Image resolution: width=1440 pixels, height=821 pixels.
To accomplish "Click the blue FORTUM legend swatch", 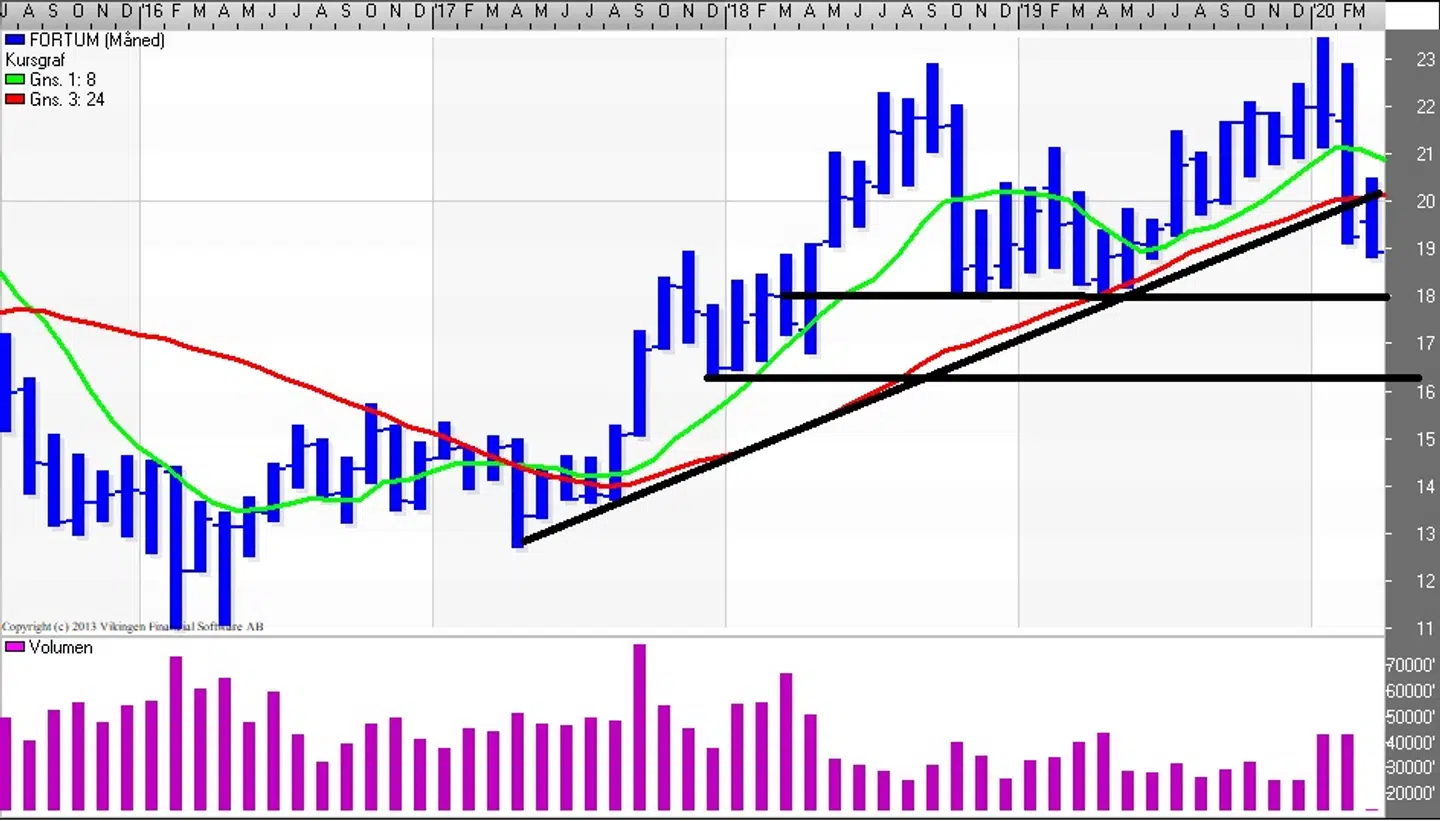I will point(14,40).
